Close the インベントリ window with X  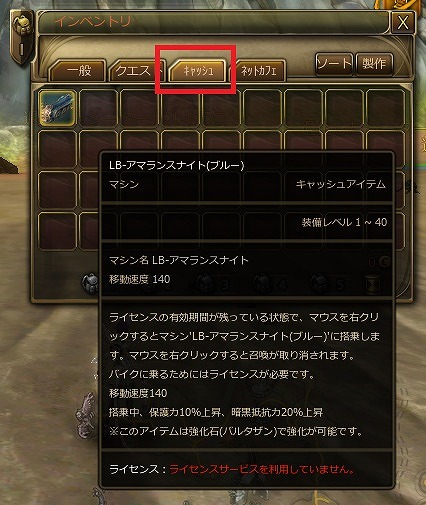(403, 23)
